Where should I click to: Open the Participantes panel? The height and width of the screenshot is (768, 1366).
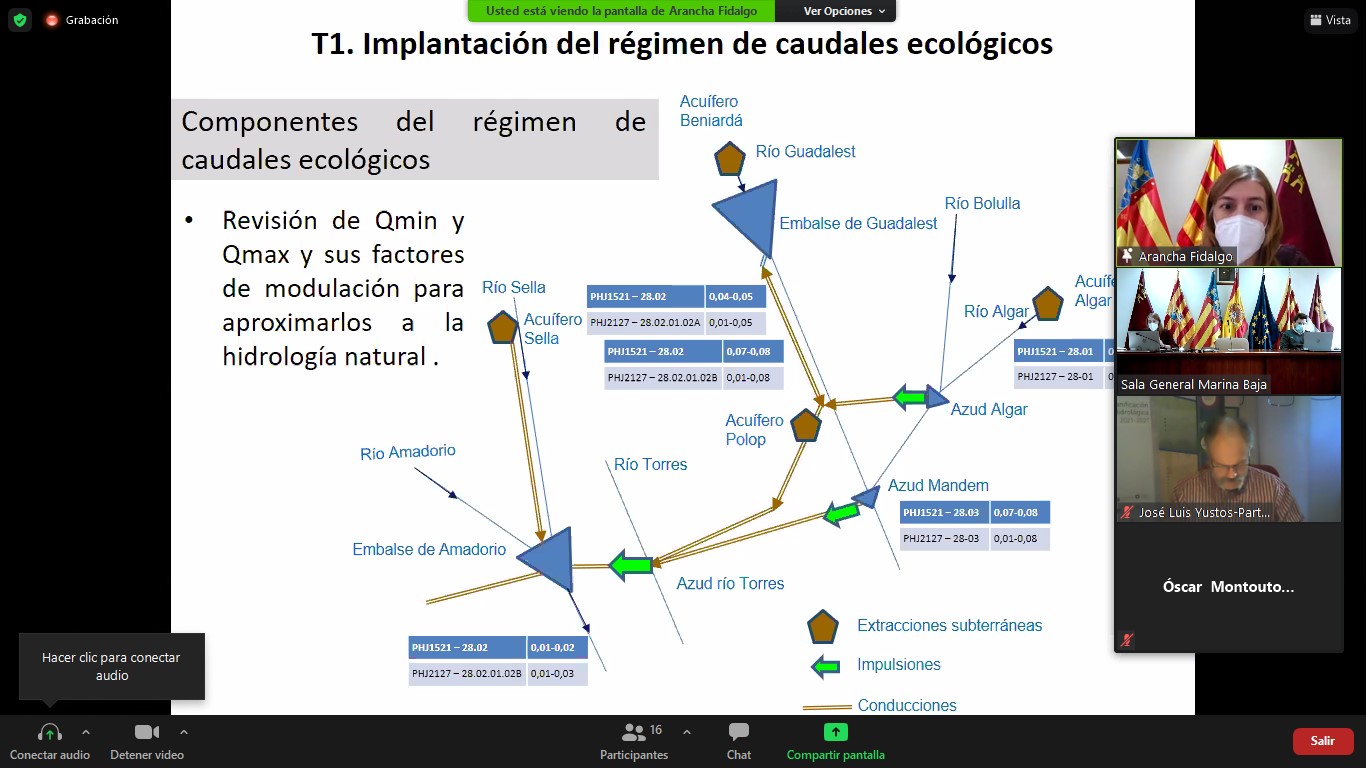click(633, 741)
